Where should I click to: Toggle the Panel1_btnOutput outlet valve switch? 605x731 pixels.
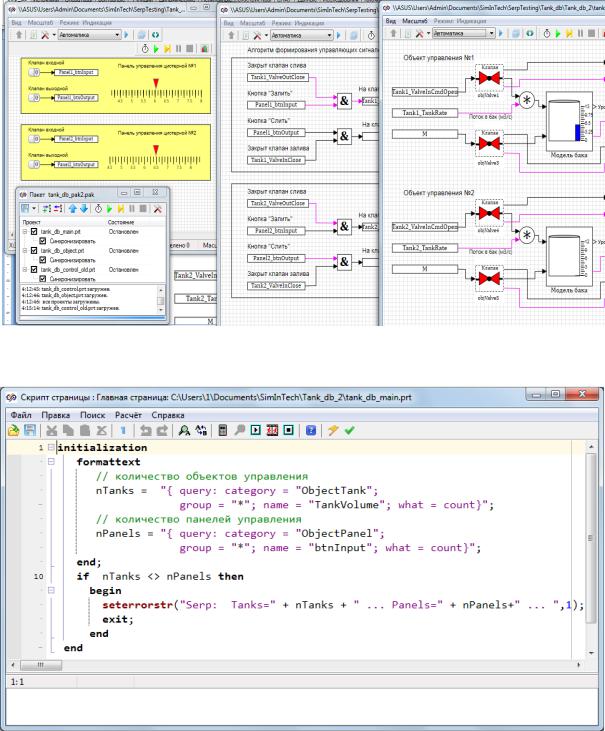(x=34, y=97)
